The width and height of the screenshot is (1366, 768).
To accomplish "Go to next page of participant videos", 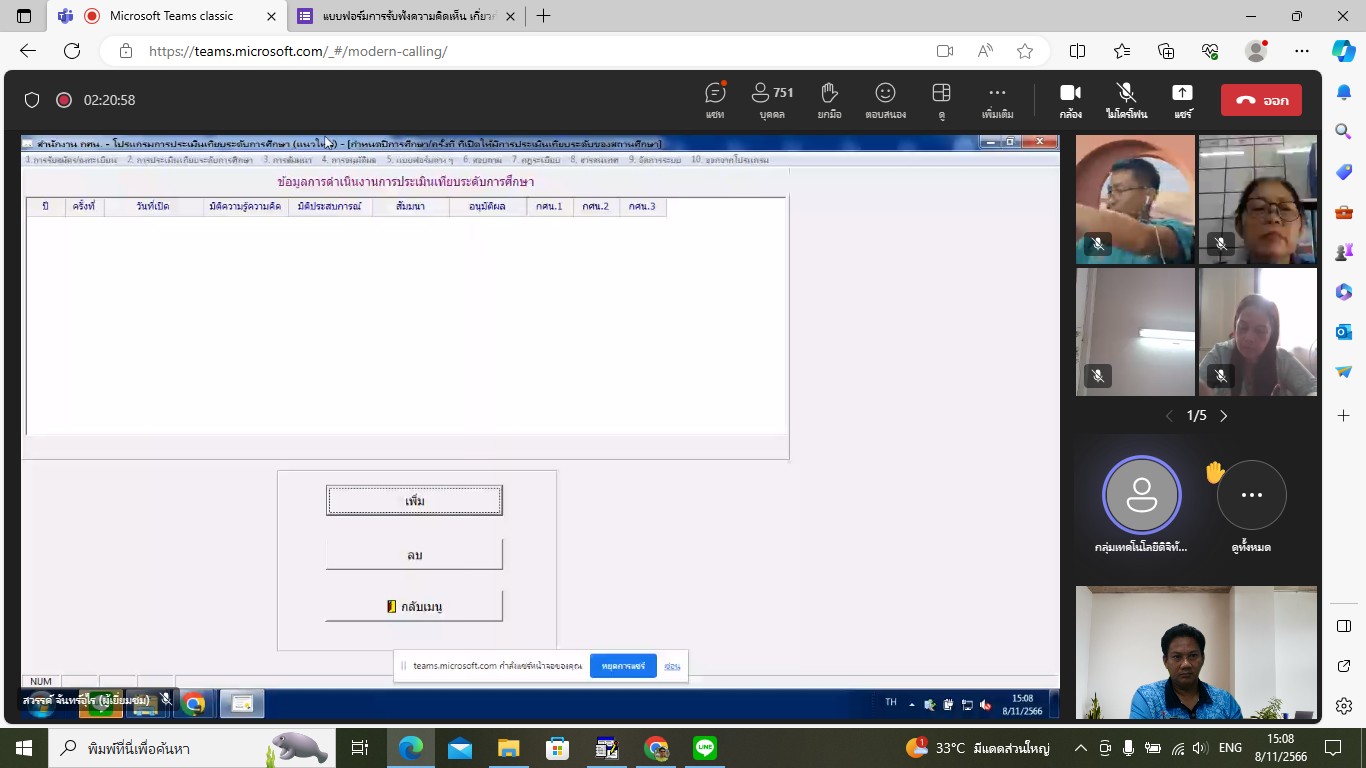I will point(1223,416).
